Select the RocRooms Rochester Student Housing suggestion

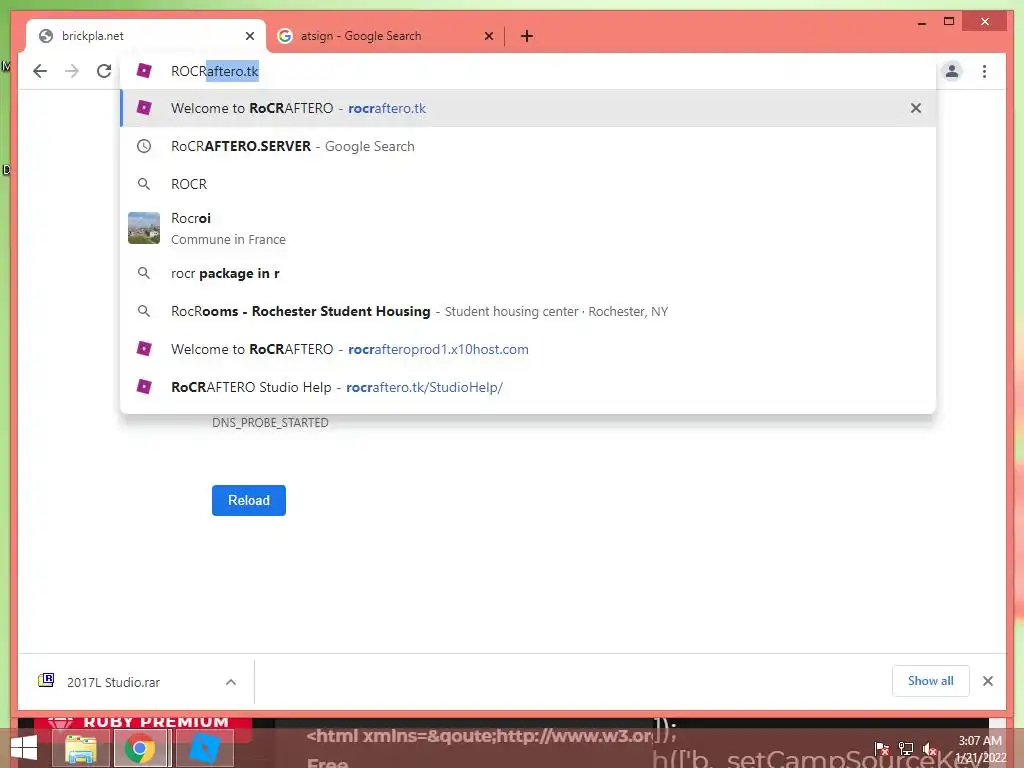(528, 311)
